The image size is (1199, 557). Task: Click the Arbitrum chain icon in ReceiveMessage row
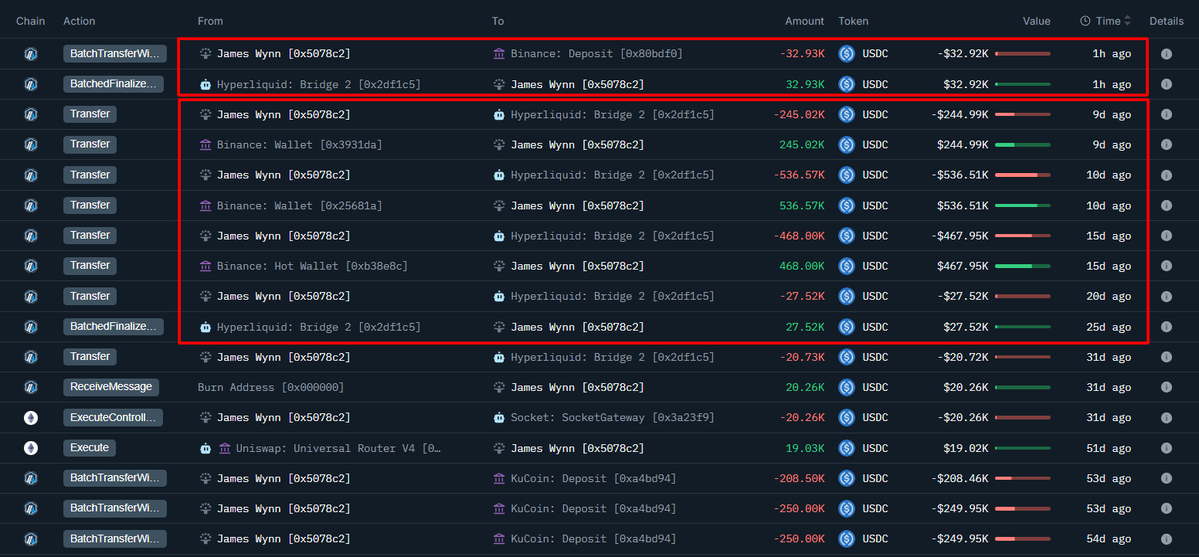point(31,387)
